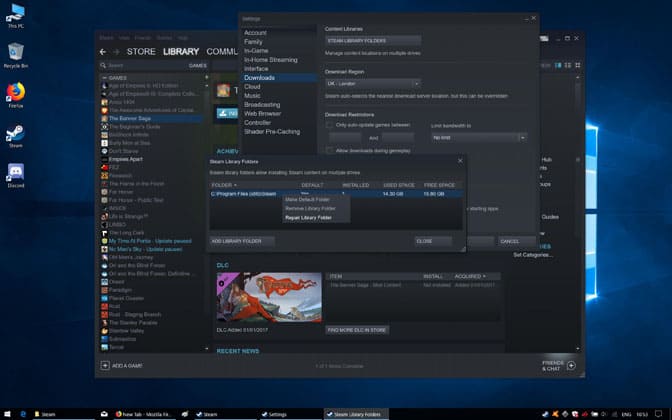This screenshot has height=420, width=672.
Task: Select Empires Apart in game list
Action: [x=125, y=159]
